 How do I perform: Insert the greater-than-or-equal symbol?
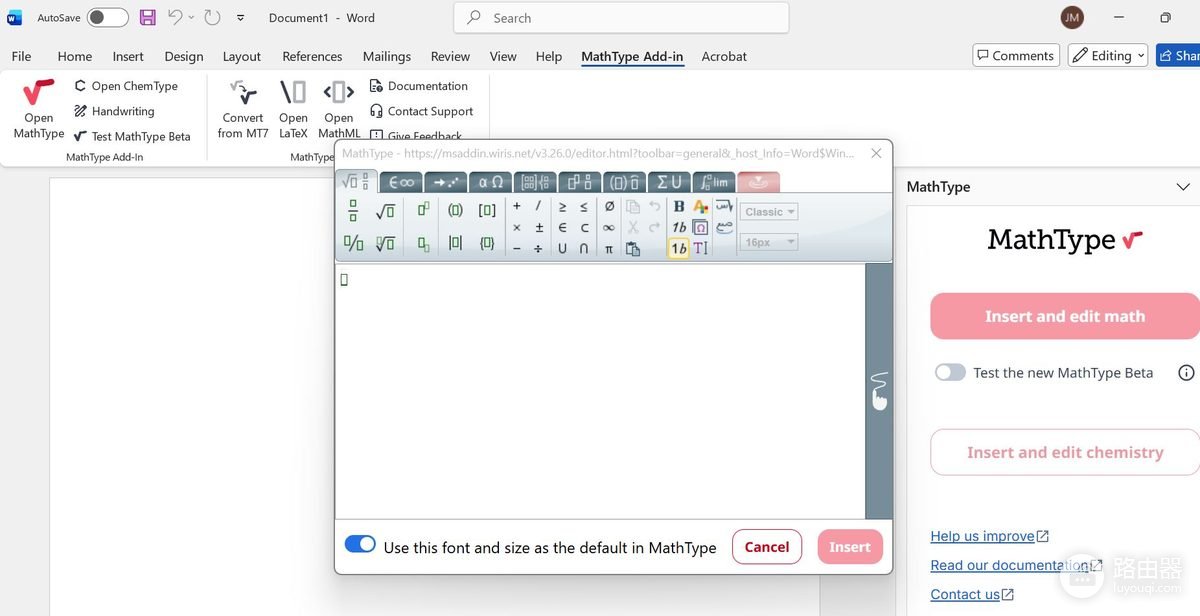[562, 207]
